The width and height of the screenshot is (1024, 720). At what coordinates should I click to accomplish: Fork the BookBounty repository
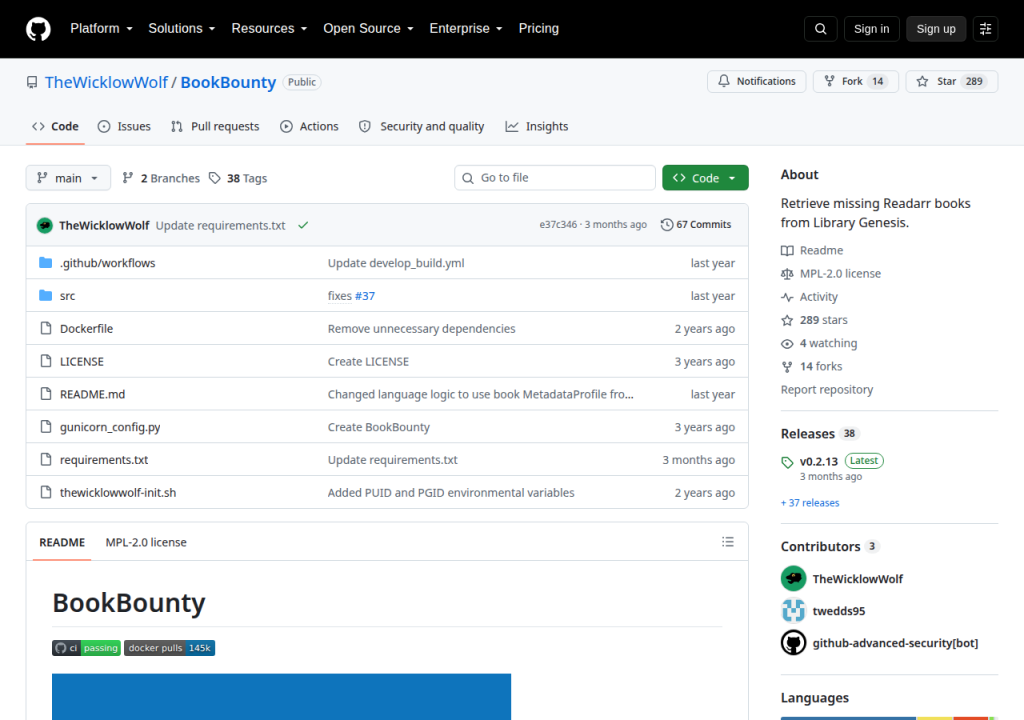pyautogui.click(x=856, y=81)
